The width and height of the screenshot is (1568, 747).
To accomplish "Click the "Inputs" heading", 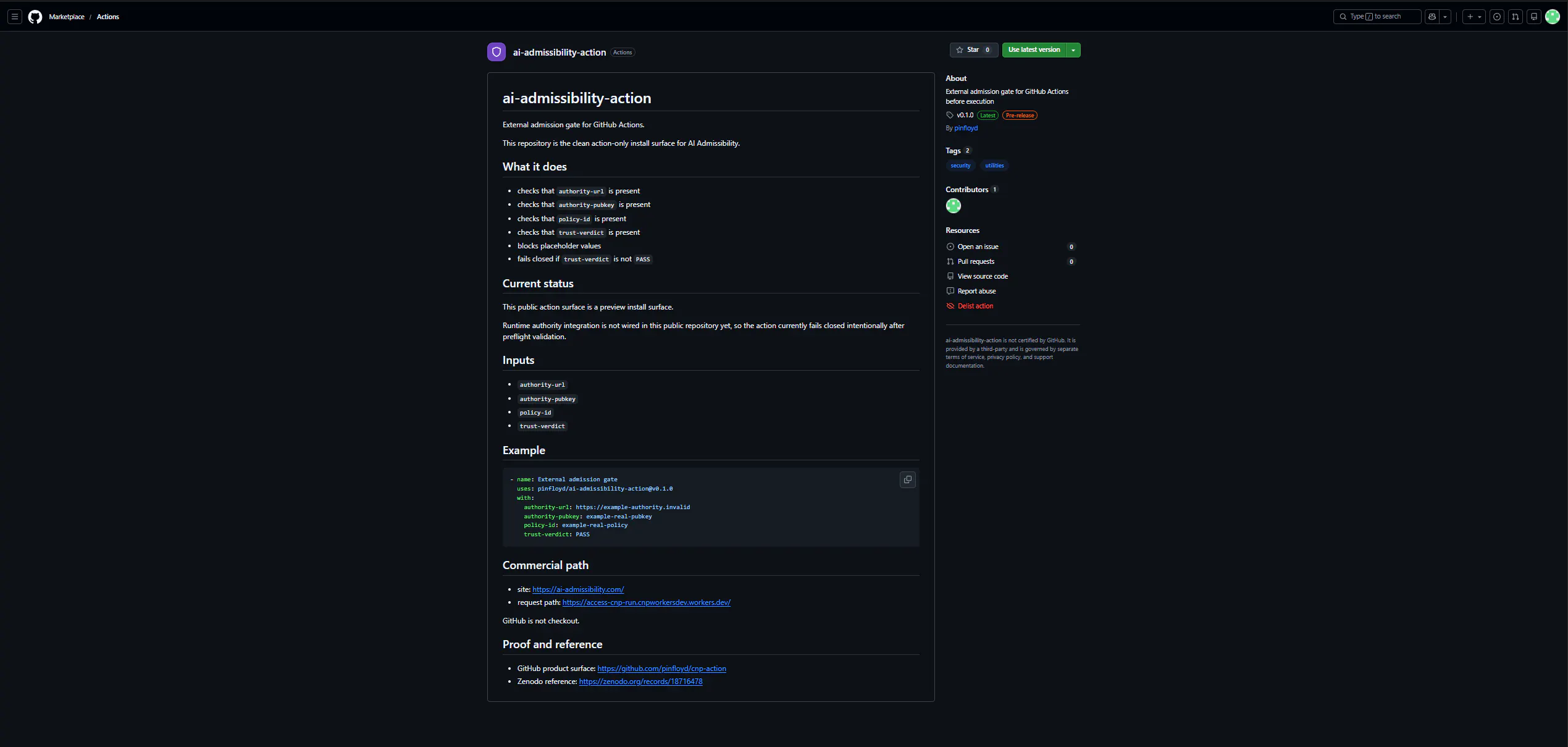I will pyautogui.click(x=518, y=360).
